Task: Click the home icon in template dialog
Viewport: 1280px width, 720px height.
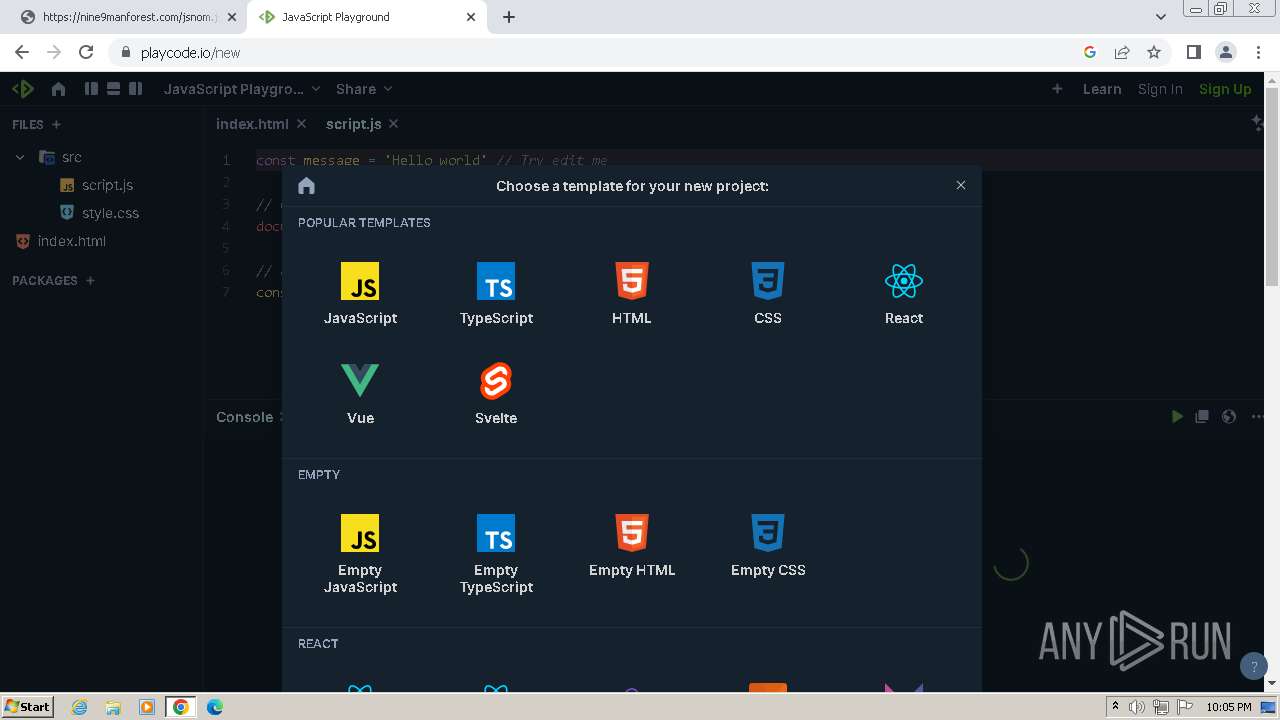Action: 307,186
